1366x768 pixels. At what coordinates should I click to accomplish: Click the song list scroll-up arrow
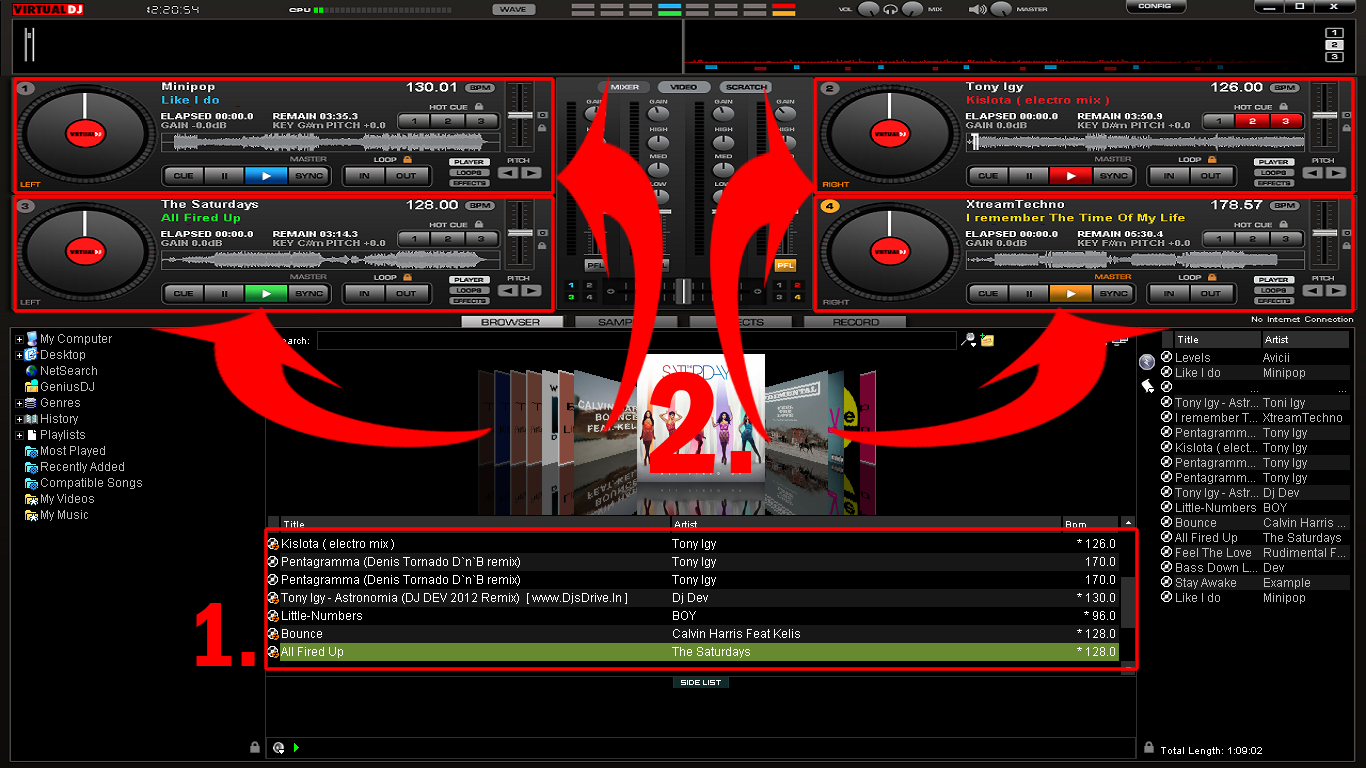(1128, 523)
